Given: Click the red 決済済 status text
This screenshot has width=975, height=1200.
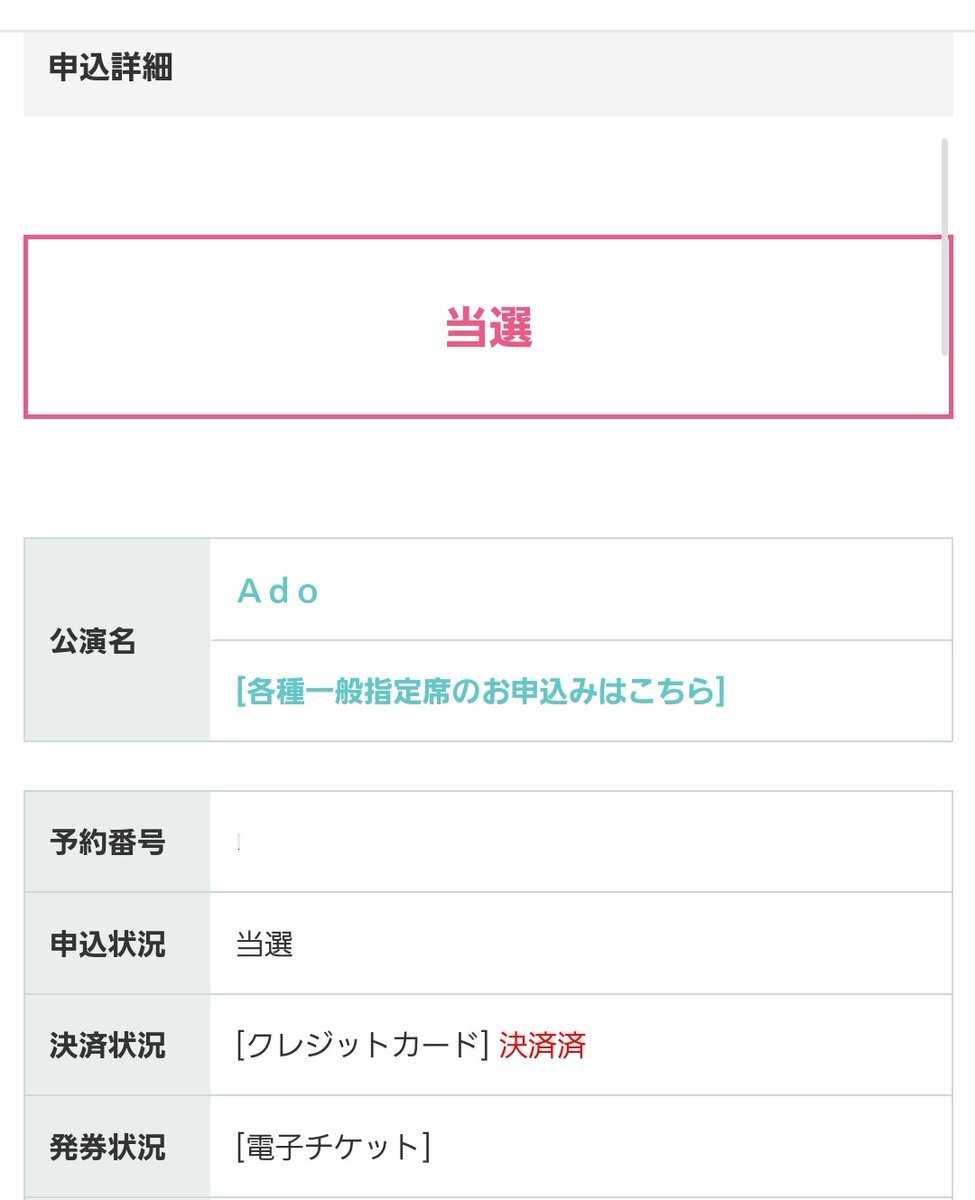Looking at the screenshot, I should point(542,1046).
